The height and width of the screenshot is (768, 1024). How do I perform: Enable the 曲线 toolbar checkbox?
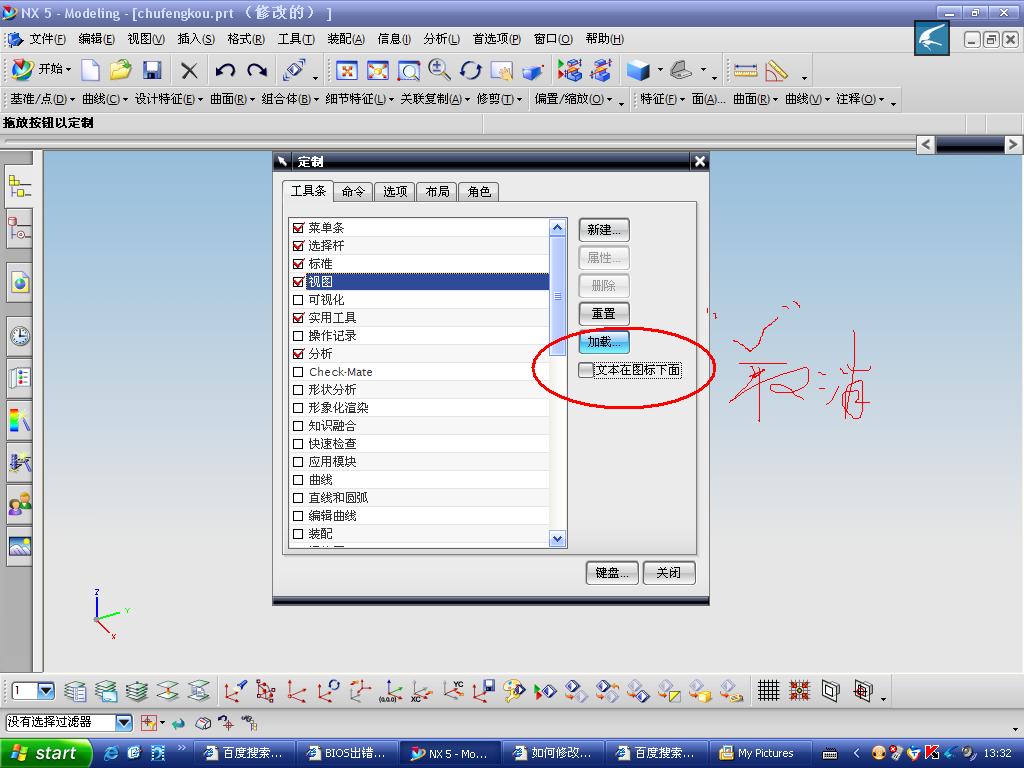click(x=298, y=479)
